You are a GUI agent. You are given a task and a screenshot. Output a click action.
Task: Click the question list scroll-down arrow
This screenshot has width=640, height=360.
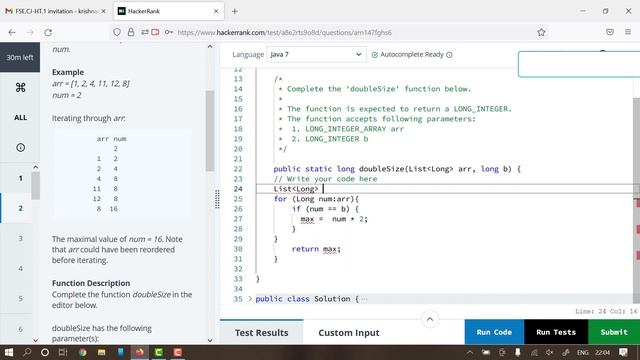pos(36,340)
